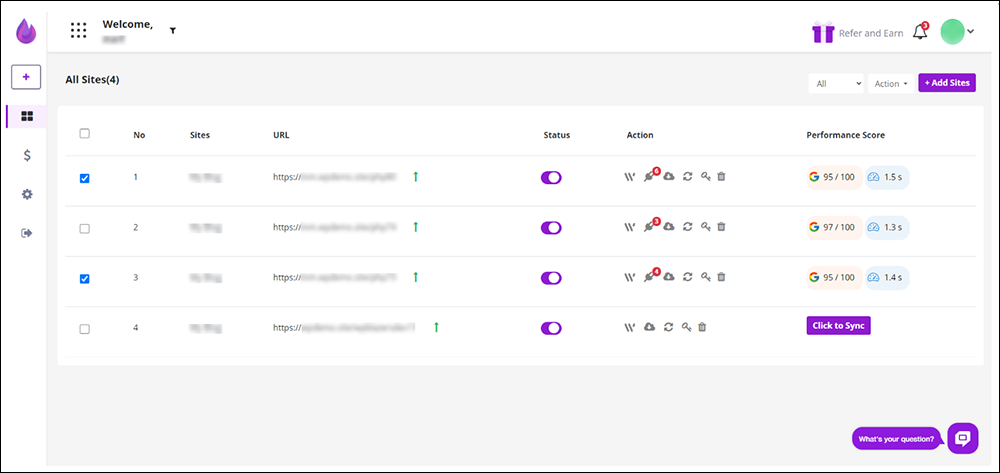Open WordPress admin icon for site 2
Viewport: 1000px width, 473px height.
(x=629, y=226)
